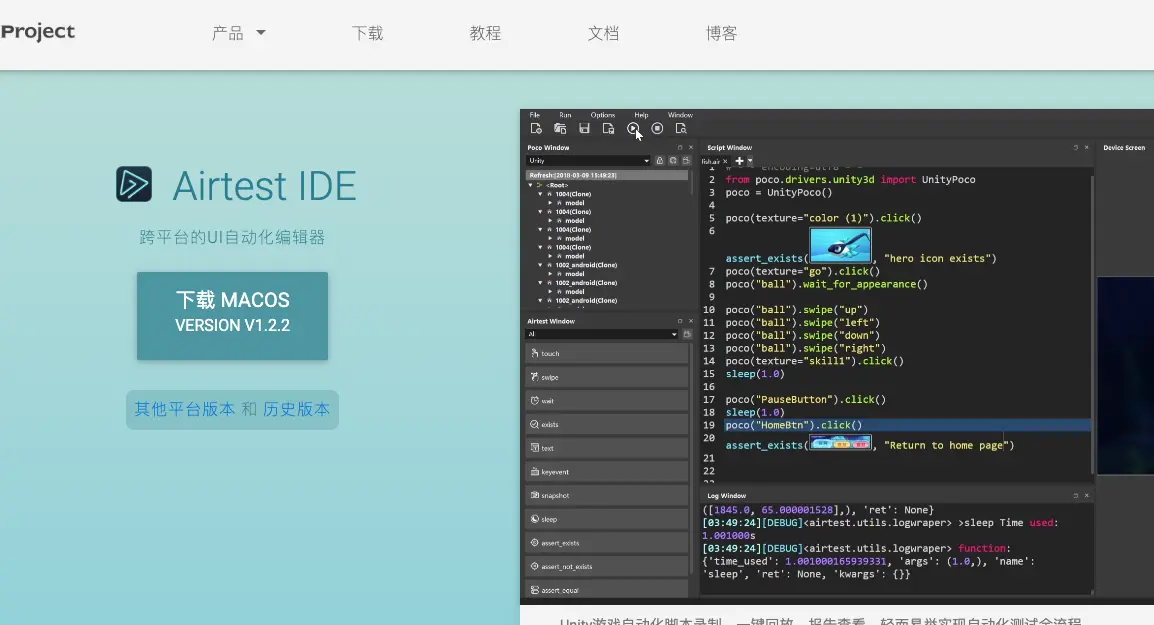Click code line poco("PauseButton").click()
The height and width of the screenshot is (625, 1154).
click(x=805, y=400)
